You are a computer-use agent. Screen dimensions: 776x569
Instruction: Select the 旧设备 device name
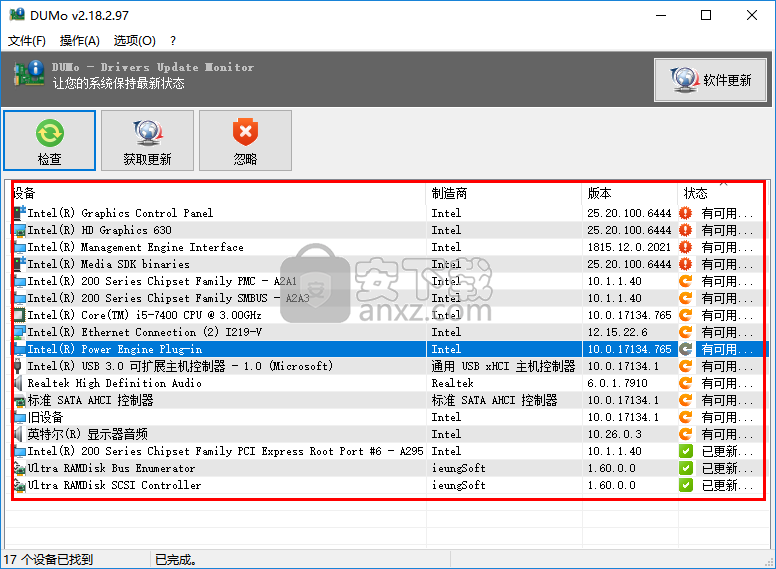[45, 417]
